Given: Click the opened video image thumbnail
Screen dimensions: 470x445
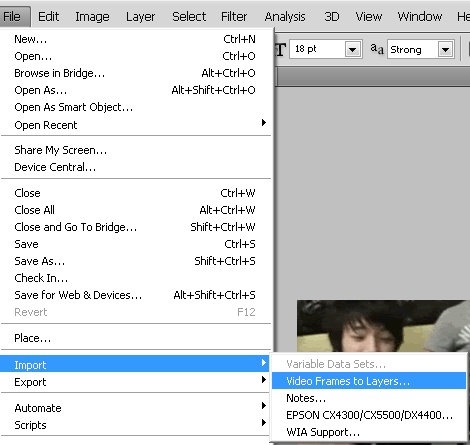Looking at the screenshot, I should (x=383, y=326).
